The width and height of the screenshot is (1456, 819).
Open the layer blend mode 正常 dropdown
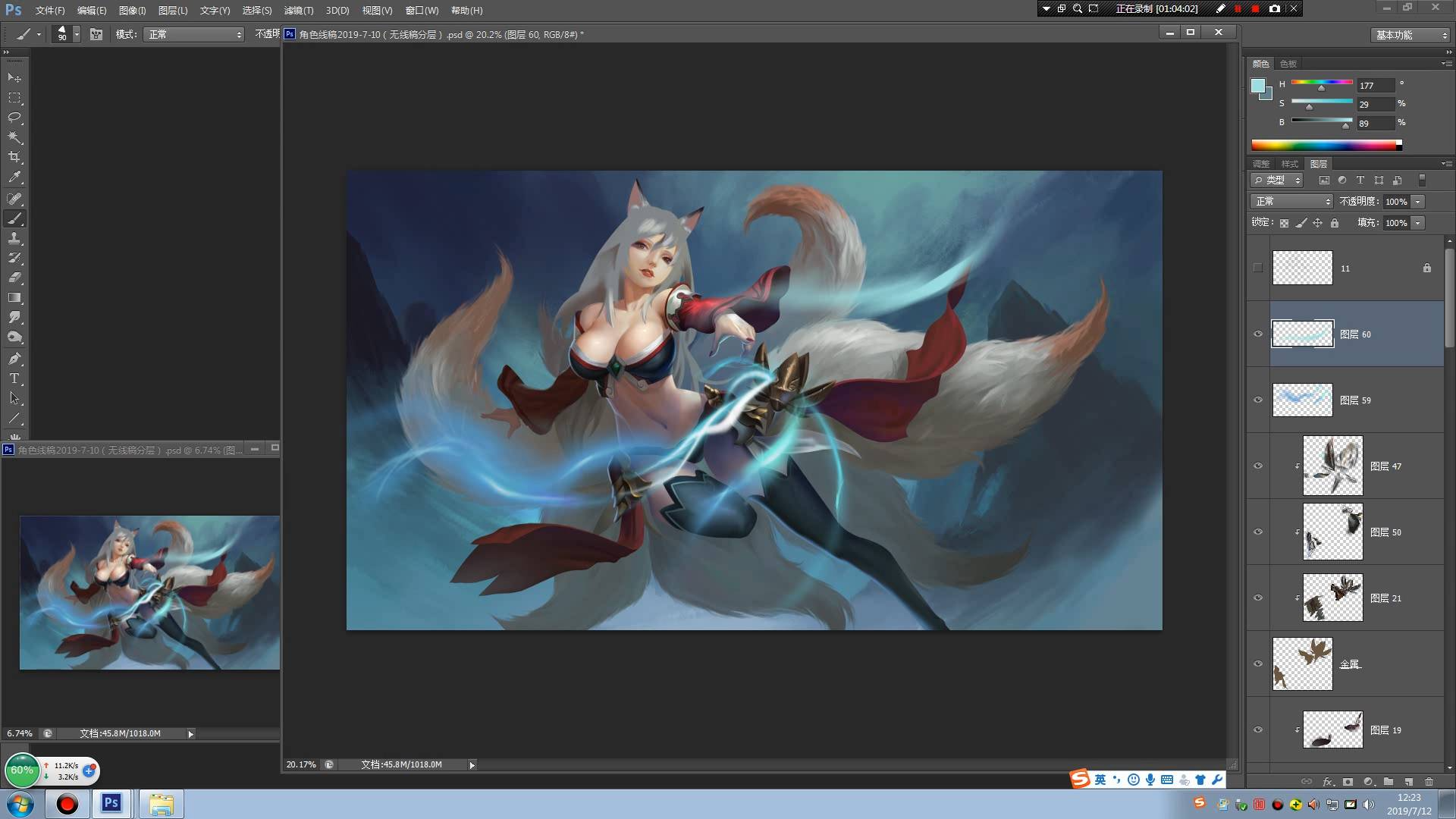pyautogui.click(x=1291, y=202)
